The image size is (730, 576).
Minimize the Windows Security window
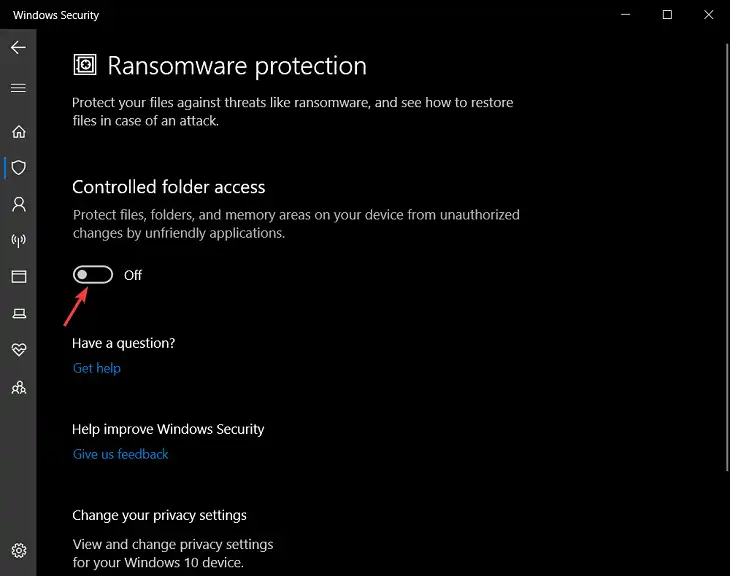tap(625, 14)
